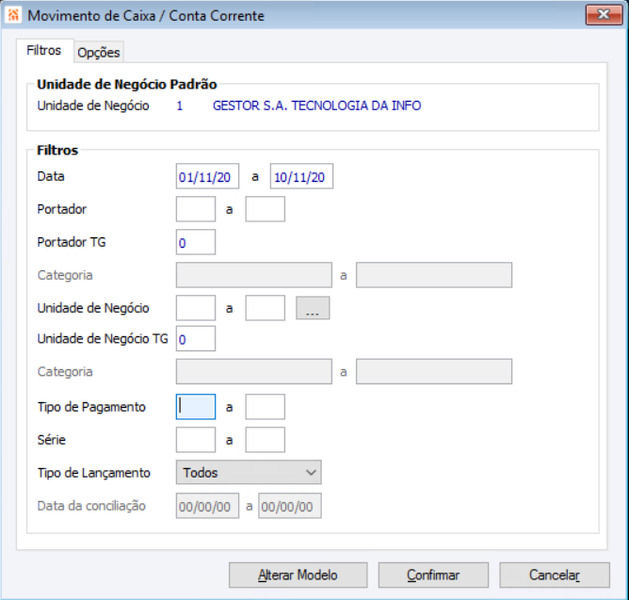The width and height of the screenshot is (629, 600).
Task: Click second Unidade de Negócio filter field
Action: 265,308
